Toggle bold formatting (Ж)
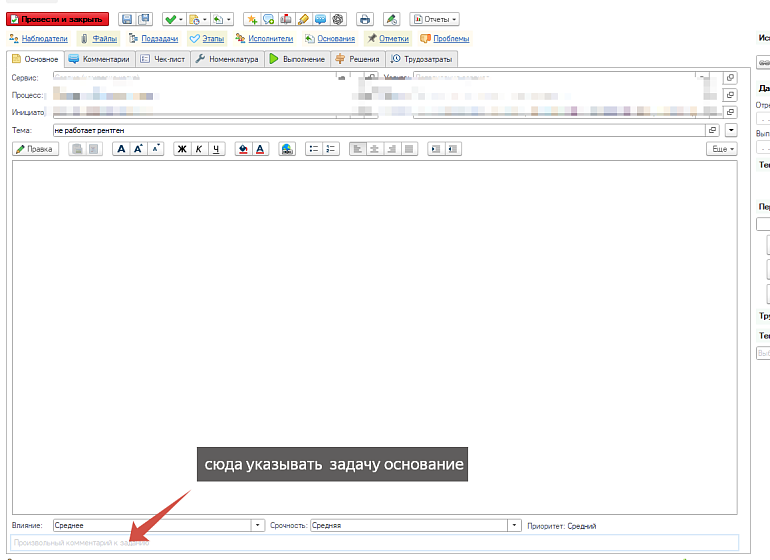This screenshot has height=560, width=770. point(182,148)
